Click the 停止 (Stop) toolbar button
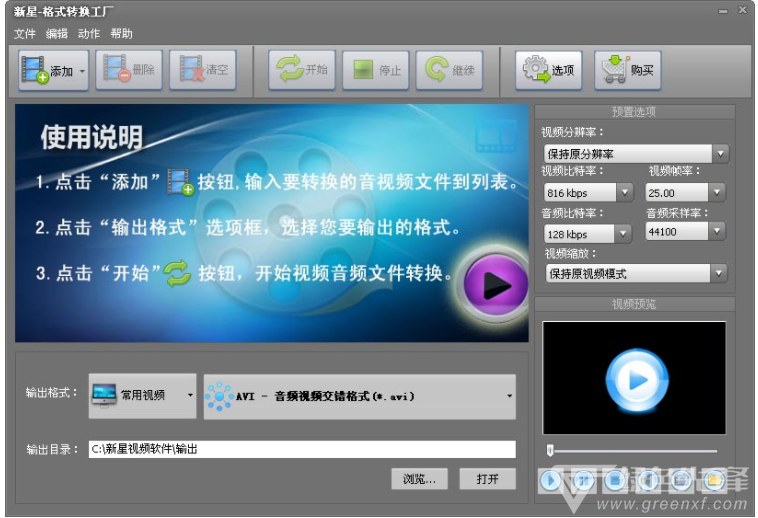Viewport: 758px width, 518px height. 376,71
